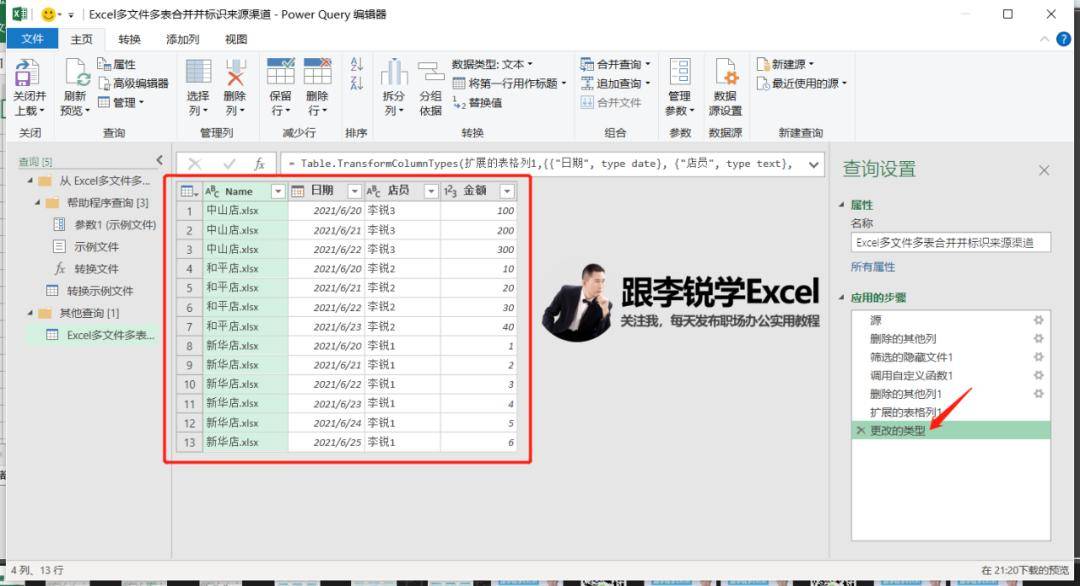Click the 删除行 remove rows icon

pyautogui.click(x=318, y=72)
